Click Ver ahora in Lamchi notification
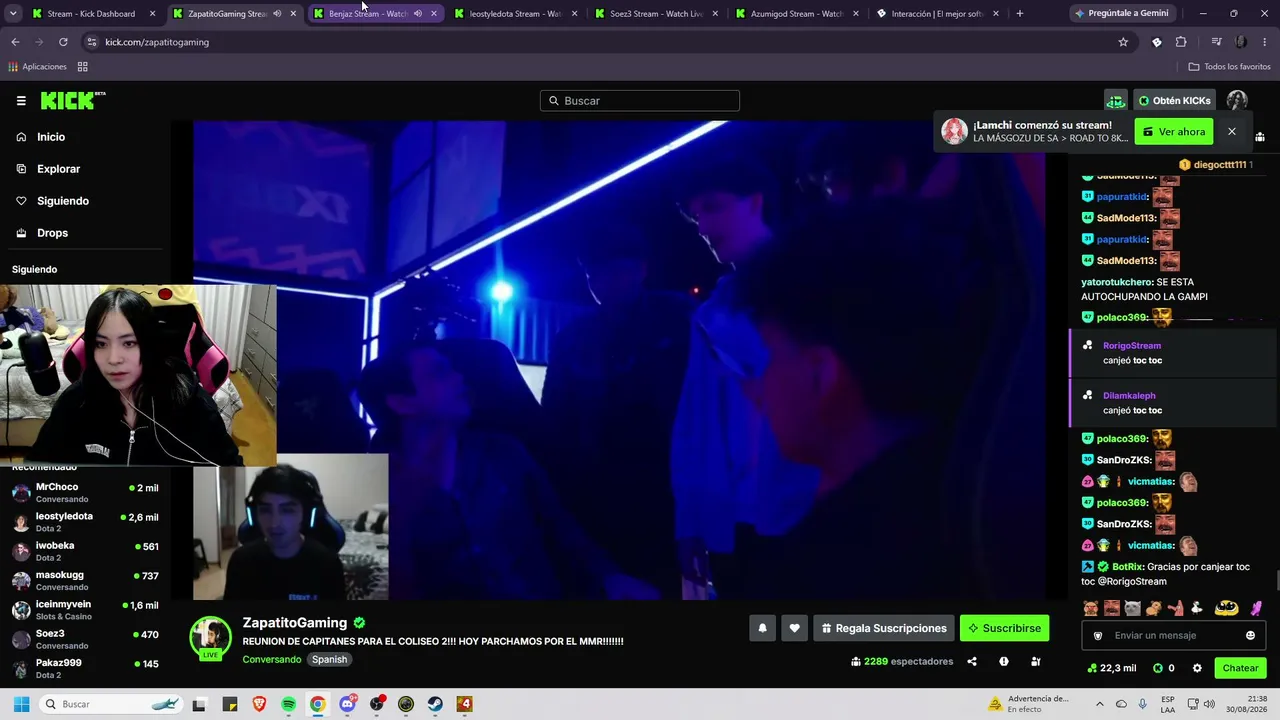Viewport: 1280px width, 720px height. tap(1174, 132)
